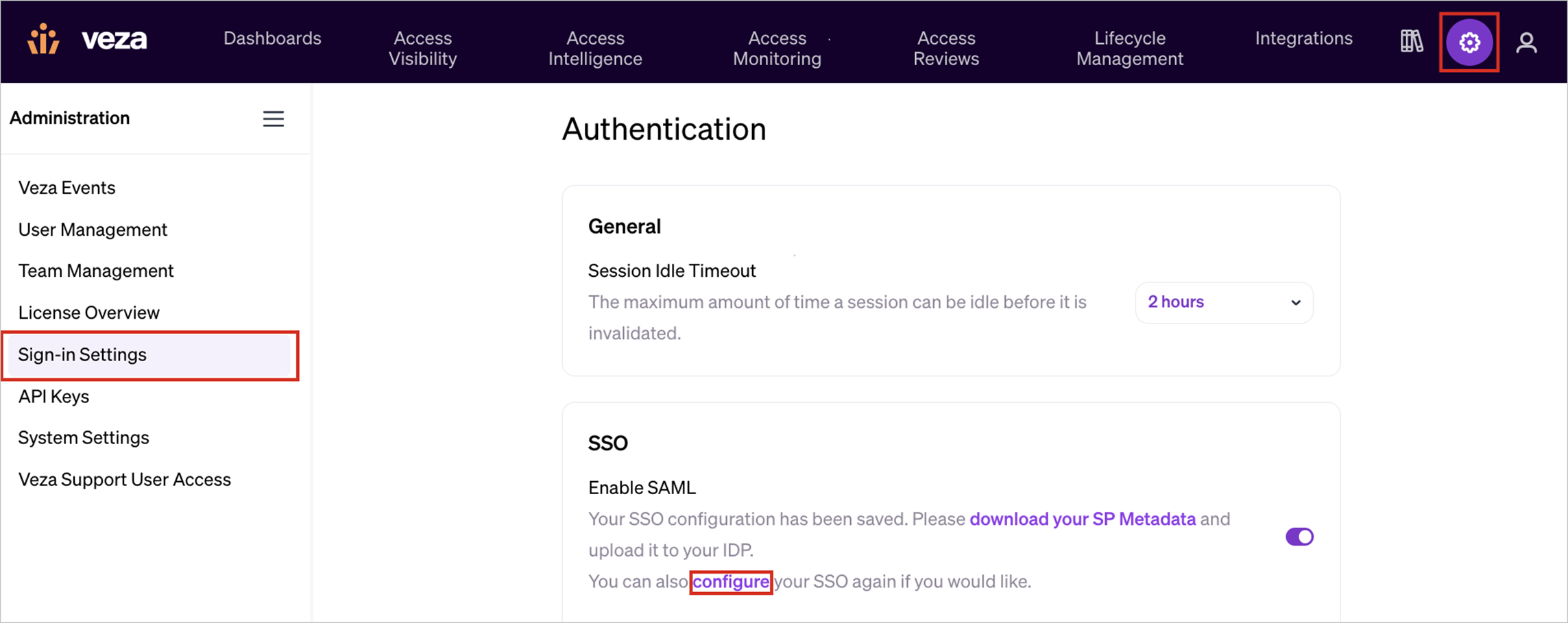This screenshot has height=623, width=1568.
Task: Collapse the Administration sidebar with the hamburger icon
Action: (273, 118)
